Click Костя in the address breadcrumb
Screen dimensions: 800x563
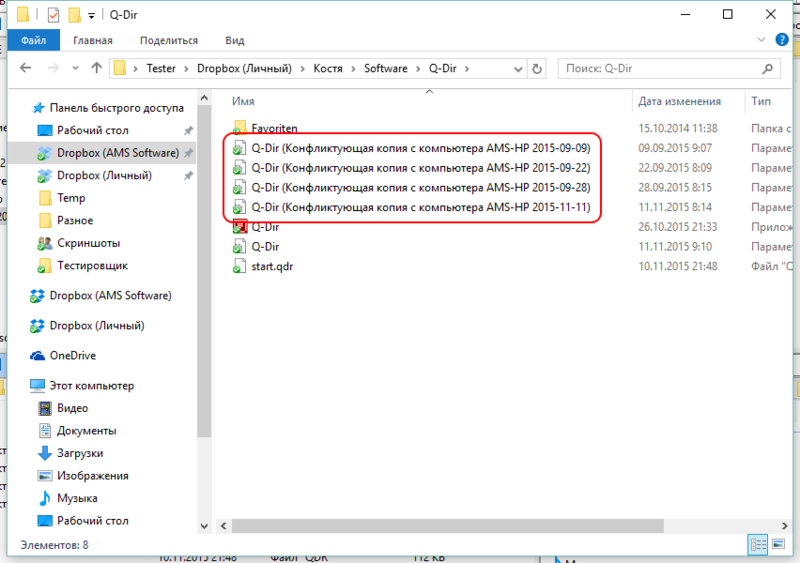(328, 68)
